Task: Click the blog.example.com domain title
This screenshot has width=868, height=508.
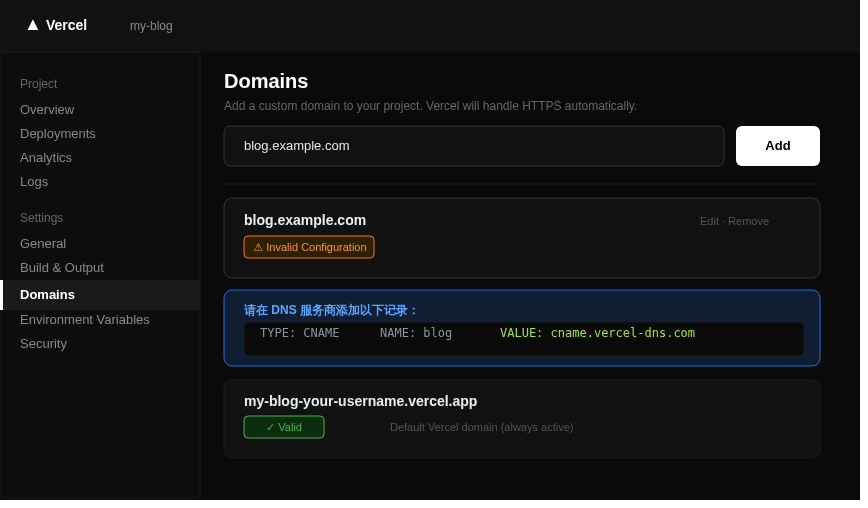Action: click(305, 220)
